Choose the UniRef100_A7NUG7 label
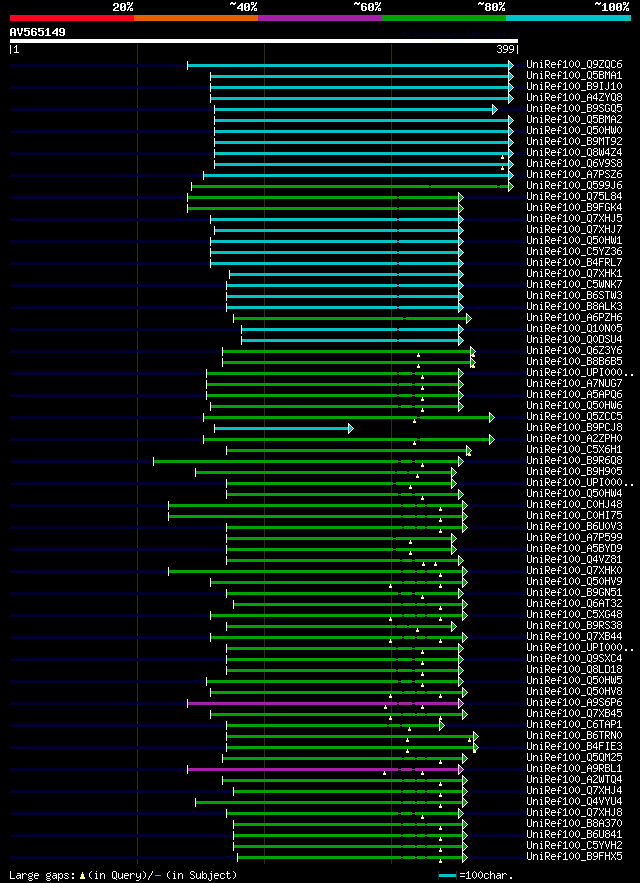This screenshot has width=640, height=883. [x=575, y=384]
